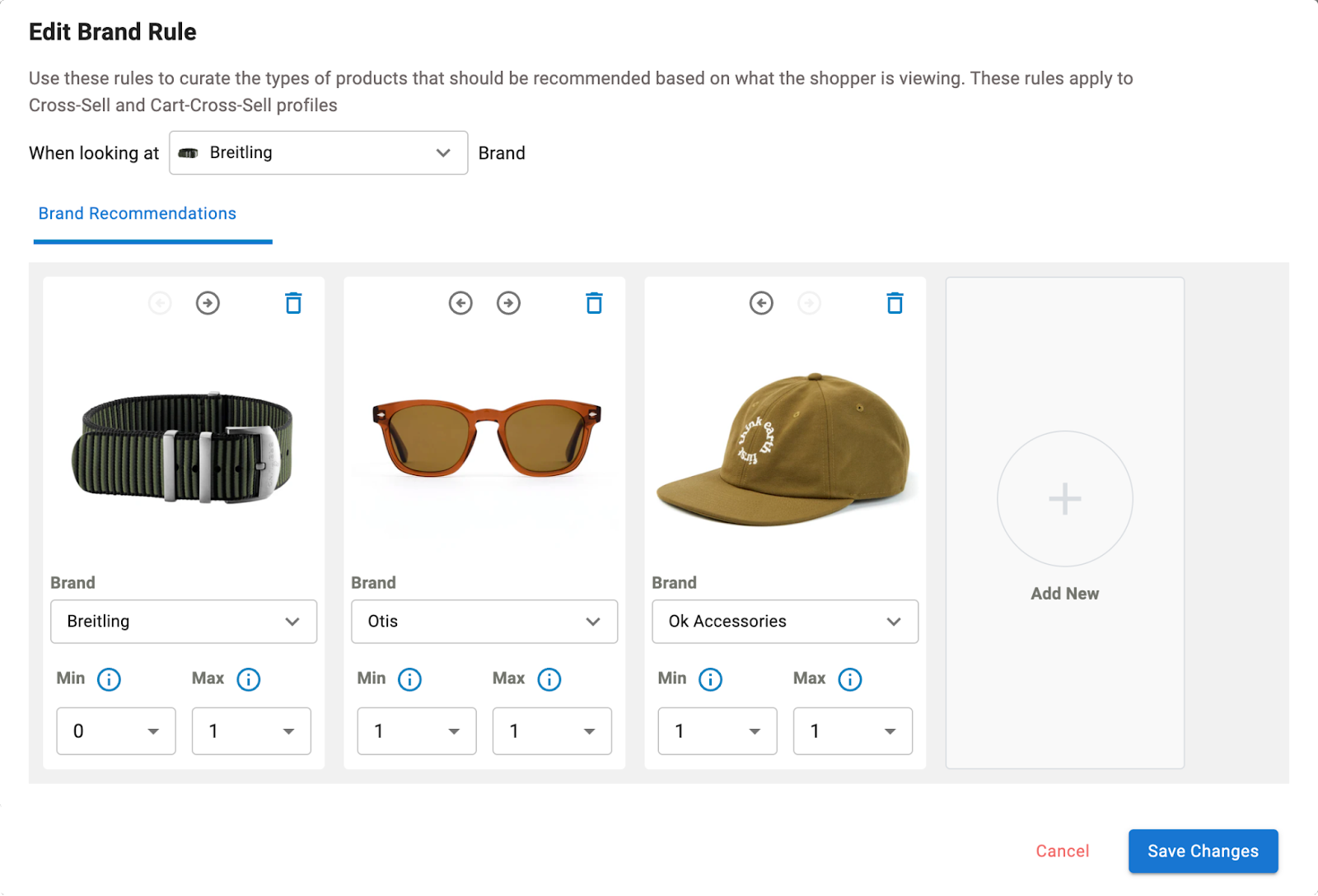
Task: Click the sunglasses product image
Action: (x=486, y=438)
